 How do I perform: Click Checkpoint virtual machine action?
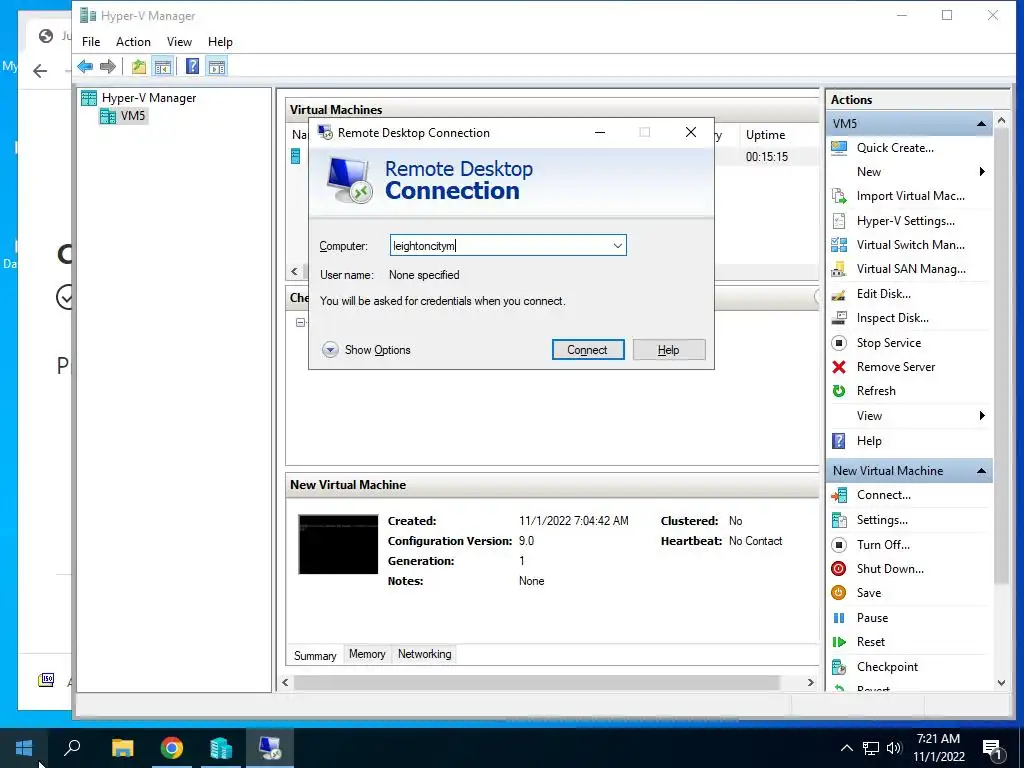(887, 667)
